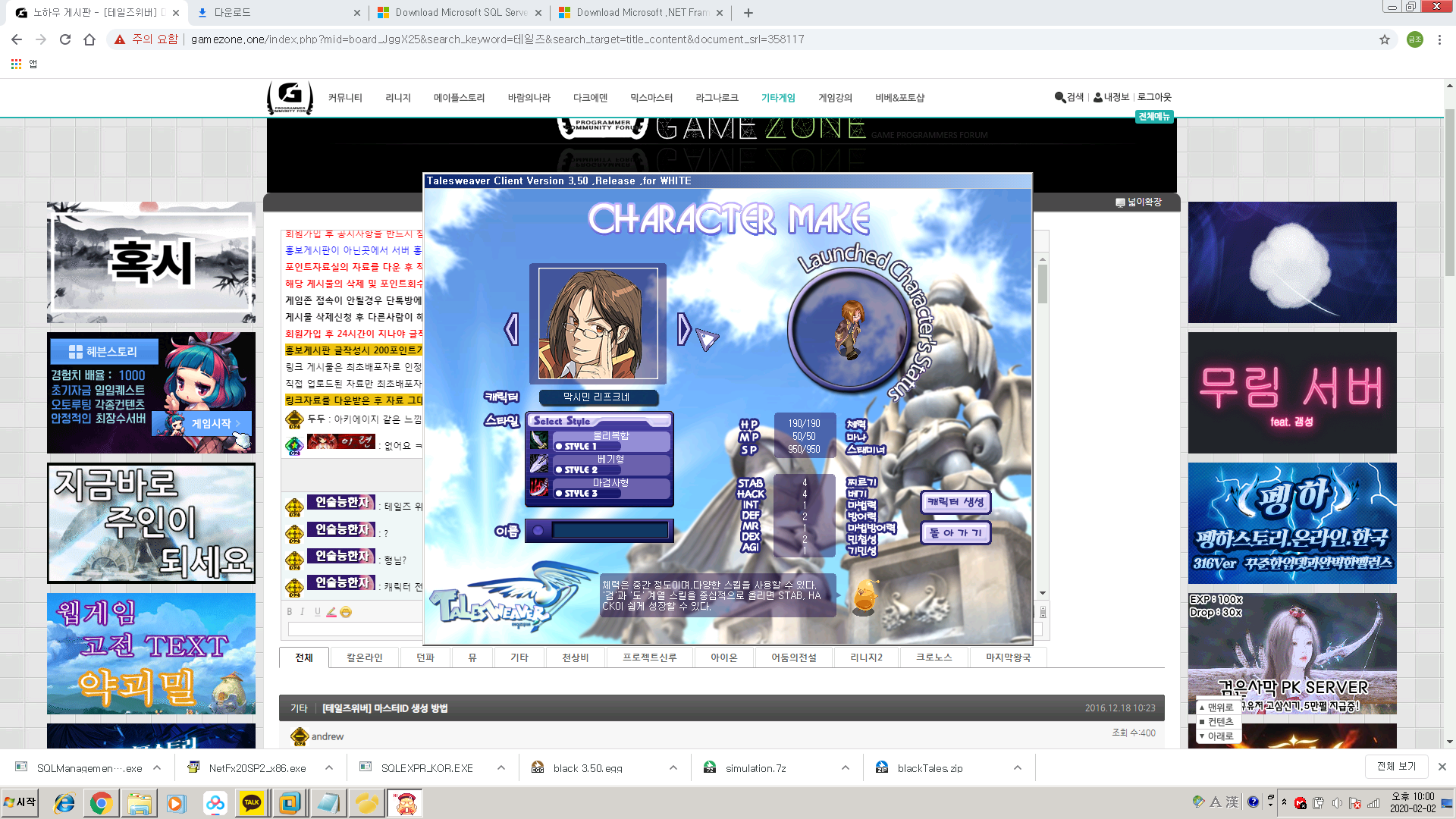Open the 무림 서버 banner ad
Screen dimensions: 1456x819
pyautogui.click(x=1292, y=393)
